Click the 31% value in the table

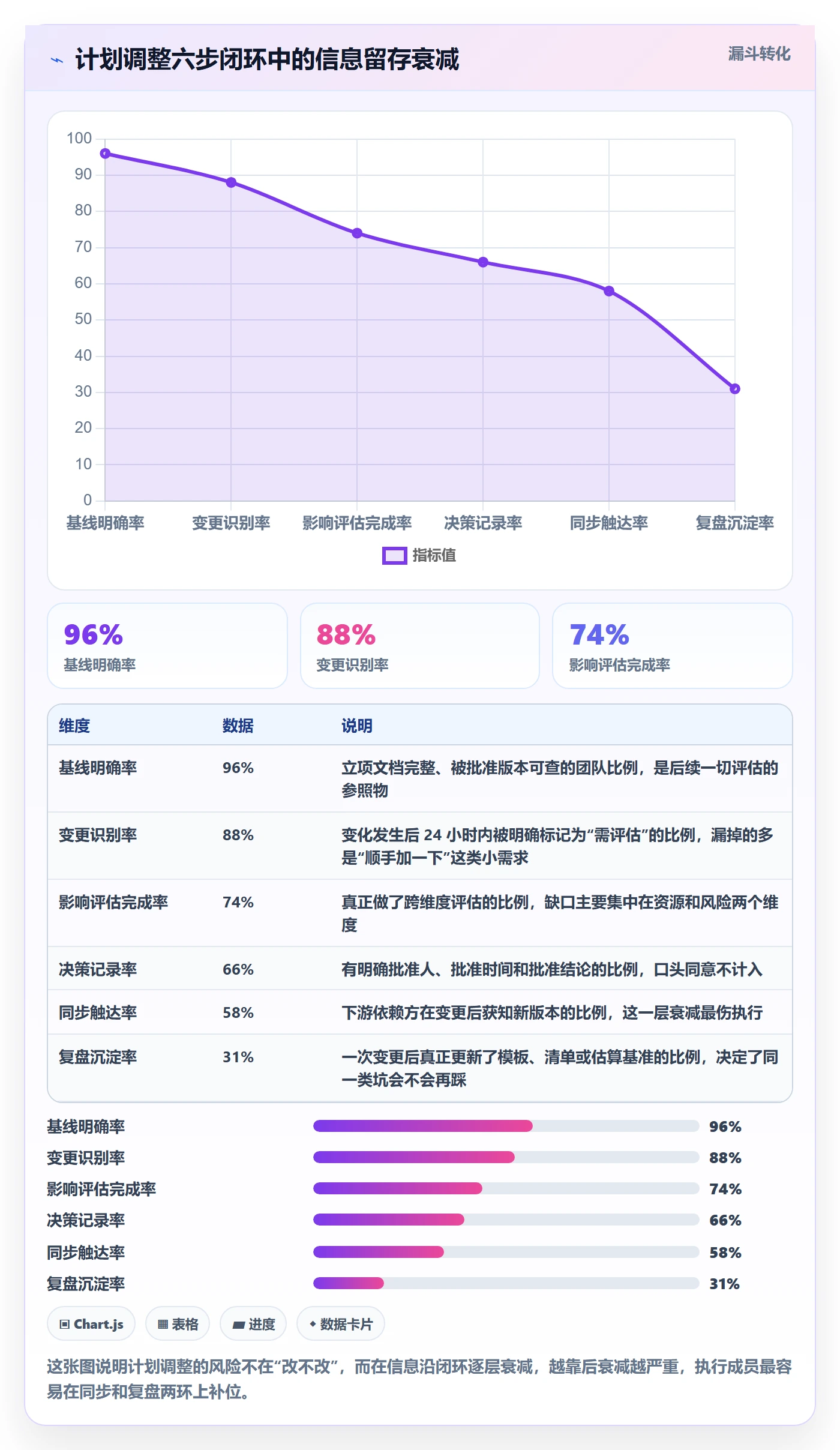pyautogui.click(x=238, y=1057)
